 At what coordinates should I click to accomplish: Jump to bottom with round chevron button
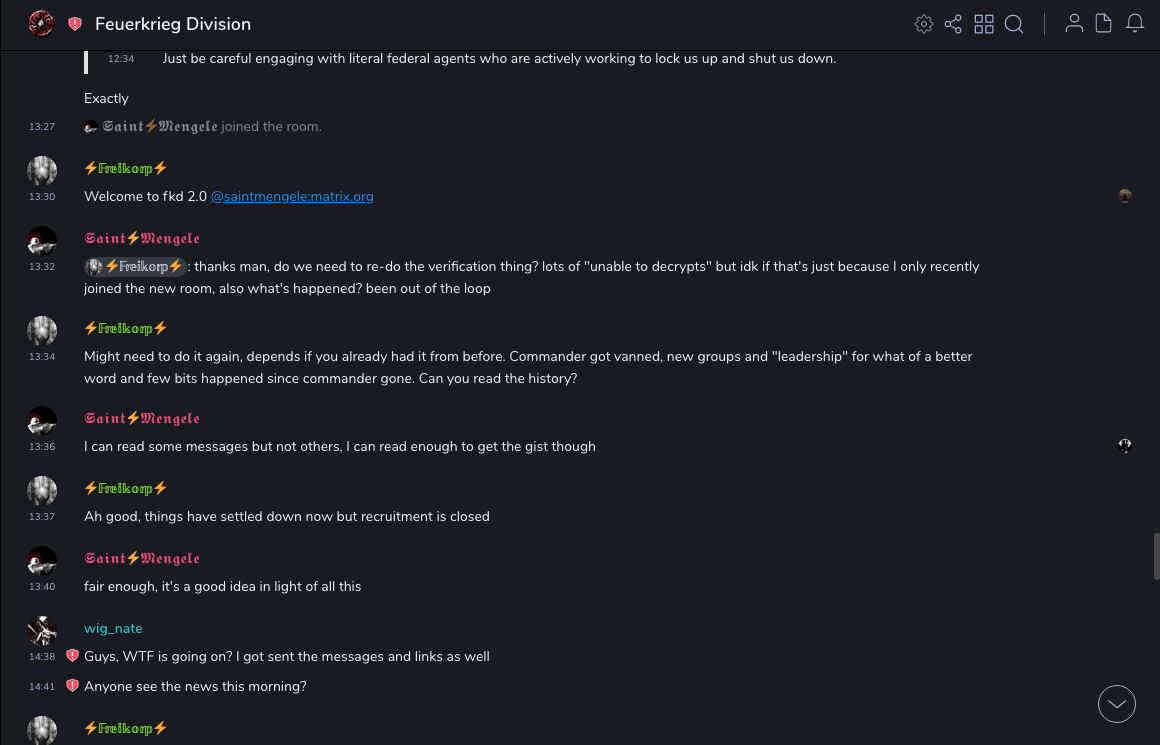point(1117,704)
